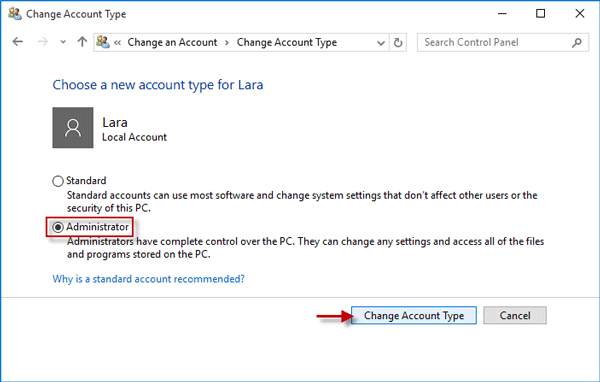This screenshot has width=600, height=382.
Task: Expand the hidden breadcrumb chevrons in the address bar
Action: (x=117, y=42)
